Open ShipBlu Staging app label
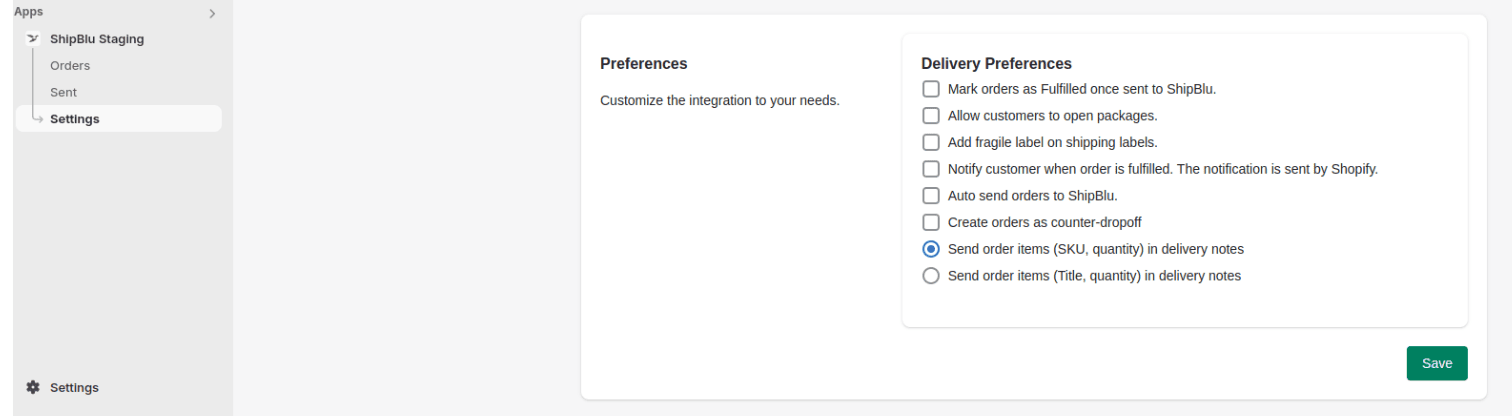Screen dimensions: 1512x416 point(97,39)
